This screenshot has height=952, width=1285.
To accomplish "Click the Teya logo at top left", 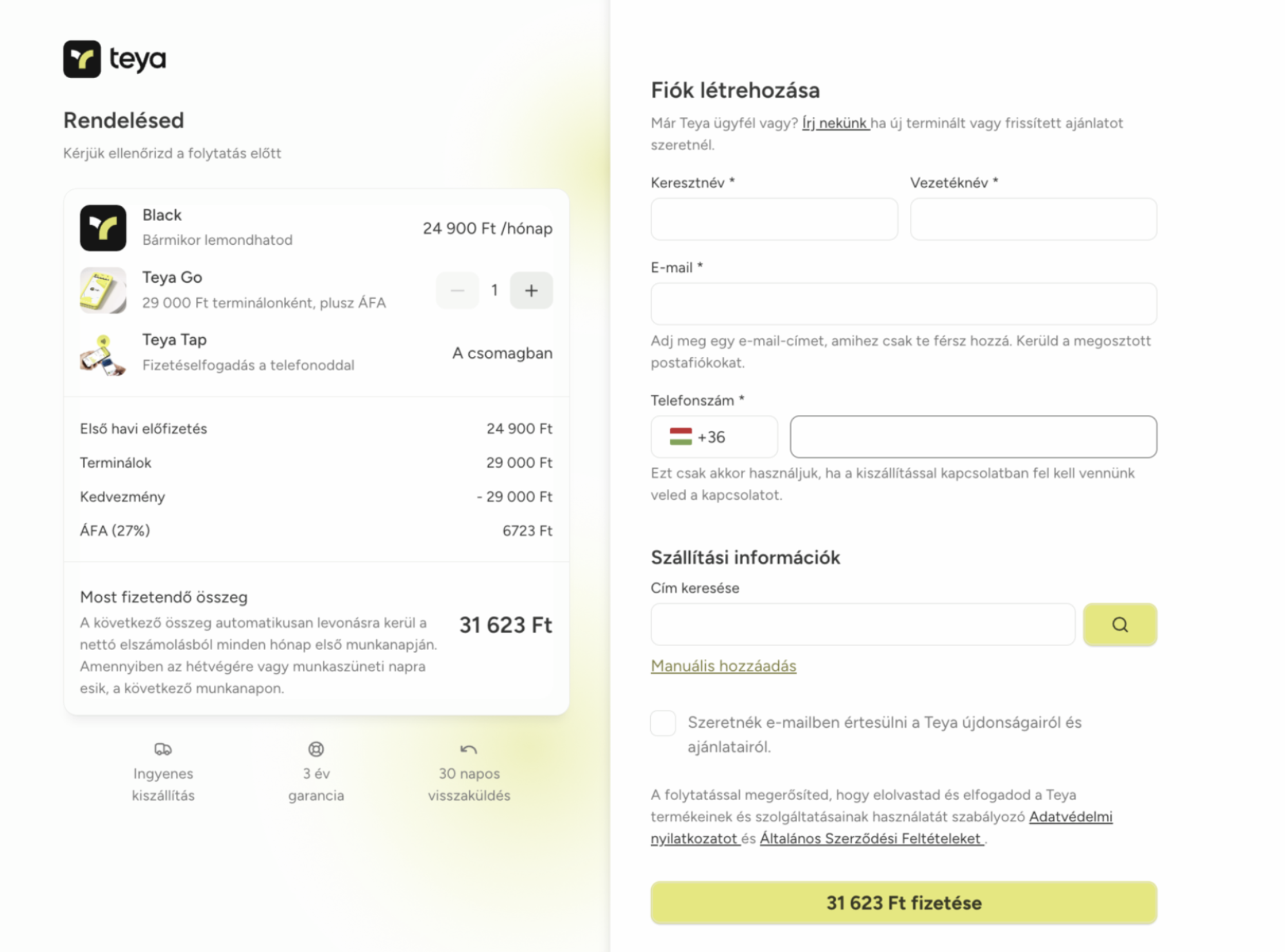I will (114, 59).
